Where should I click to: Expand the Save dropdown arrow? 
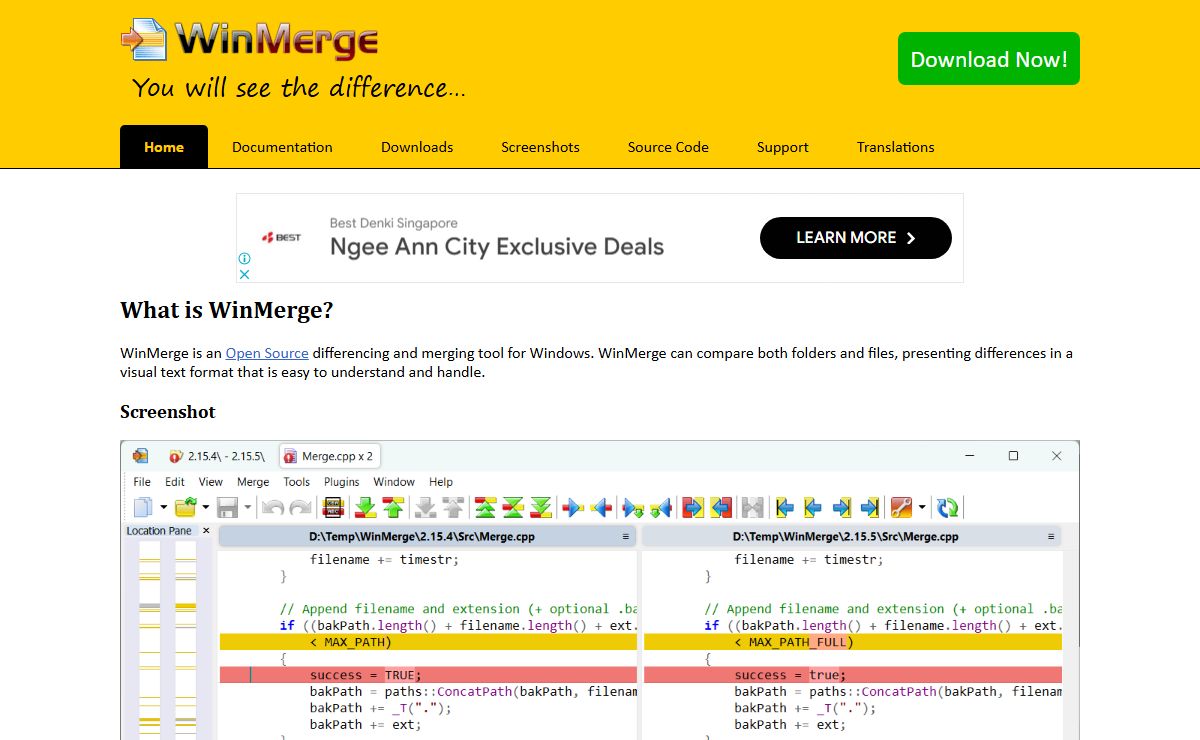click(247, 508)
